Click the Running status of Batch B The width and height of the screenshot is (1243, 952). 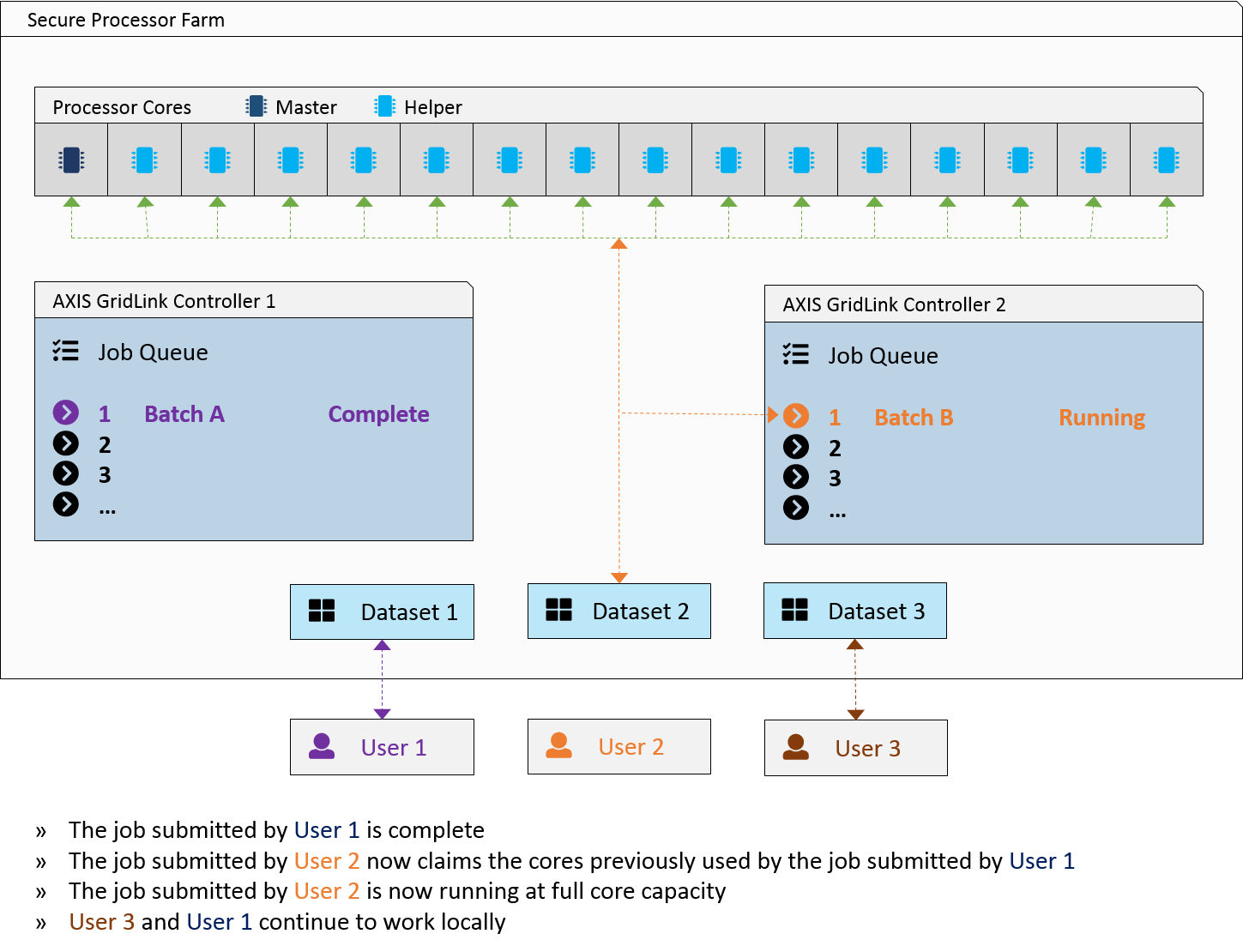tap(1101, 418)
